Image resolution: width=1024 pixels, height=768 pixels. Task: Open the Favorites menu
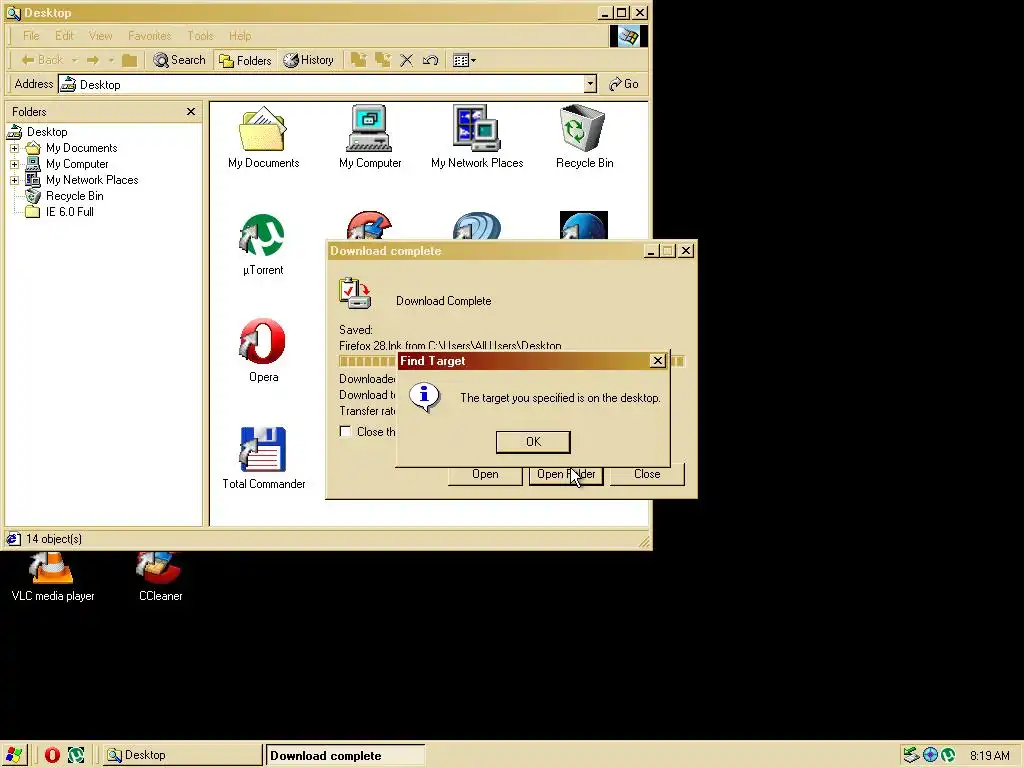[x=150, y=36]
